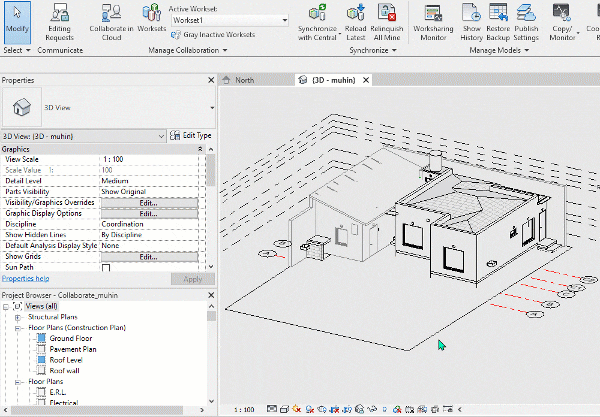The image size is (600, 417).
Task: Expand the Manage Collaboration panel arrow
Action: coord(225,50)
